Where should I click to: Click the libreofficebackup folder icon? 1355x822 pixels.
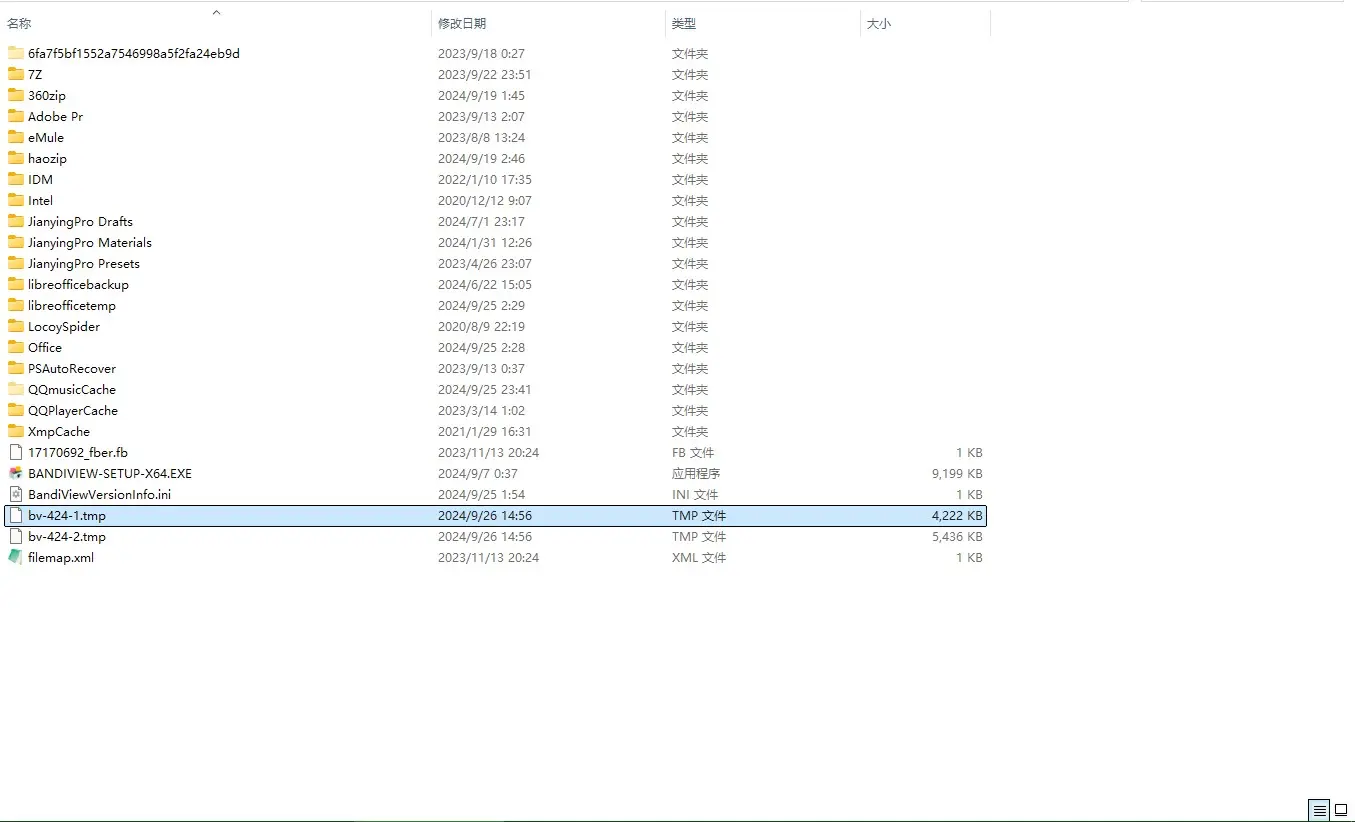tap(15, 284)
